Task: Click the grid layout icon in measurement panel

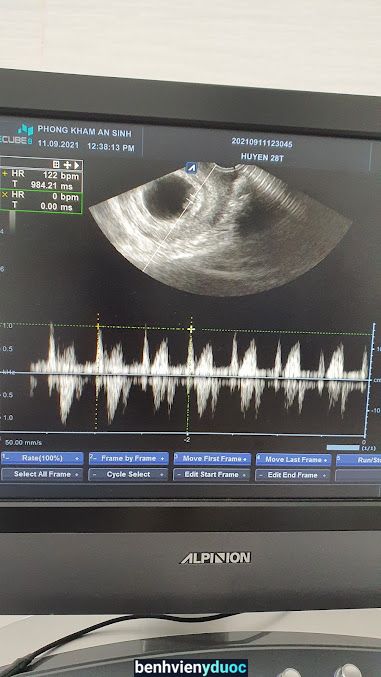Action: click(56, 165)
